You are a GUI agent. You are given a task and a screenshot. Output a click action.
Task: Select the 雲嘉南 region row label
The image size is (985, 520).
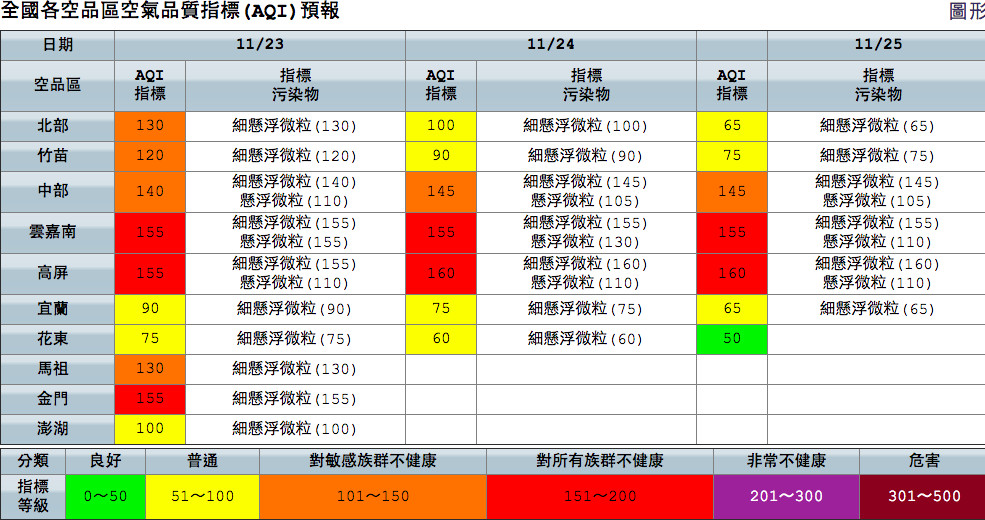pyautogui.click(x=57, y=232)
